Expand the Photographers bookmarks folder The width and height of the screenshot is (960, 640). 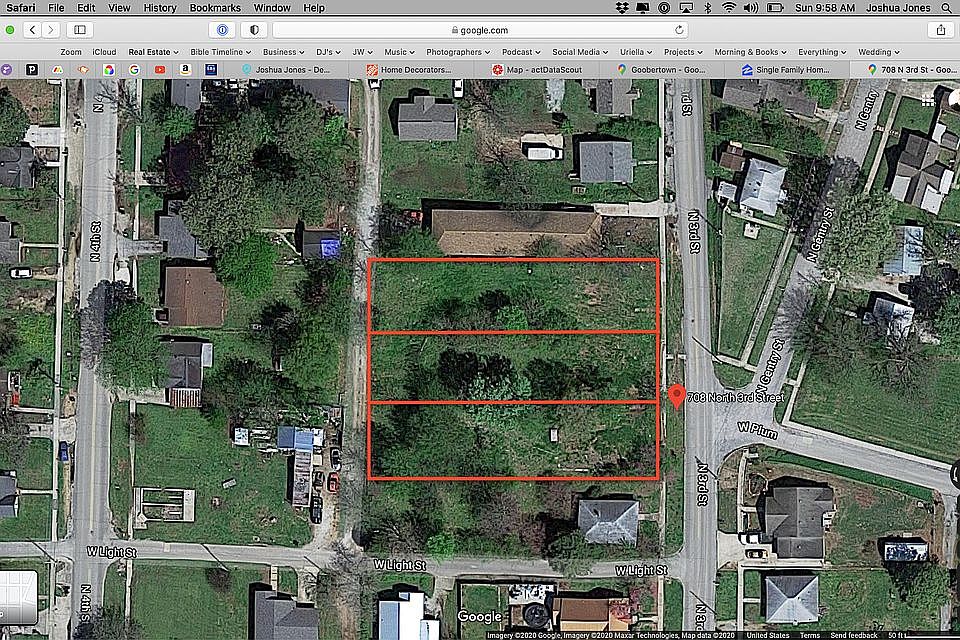tap(458, 52)
